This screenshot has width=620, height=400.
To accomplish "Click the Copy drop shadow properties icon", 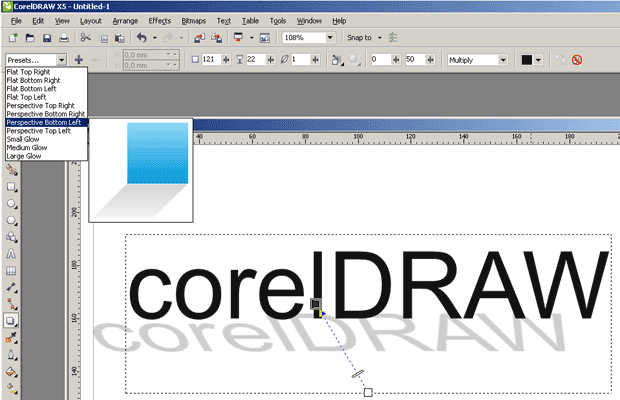I will pos(560,60).
